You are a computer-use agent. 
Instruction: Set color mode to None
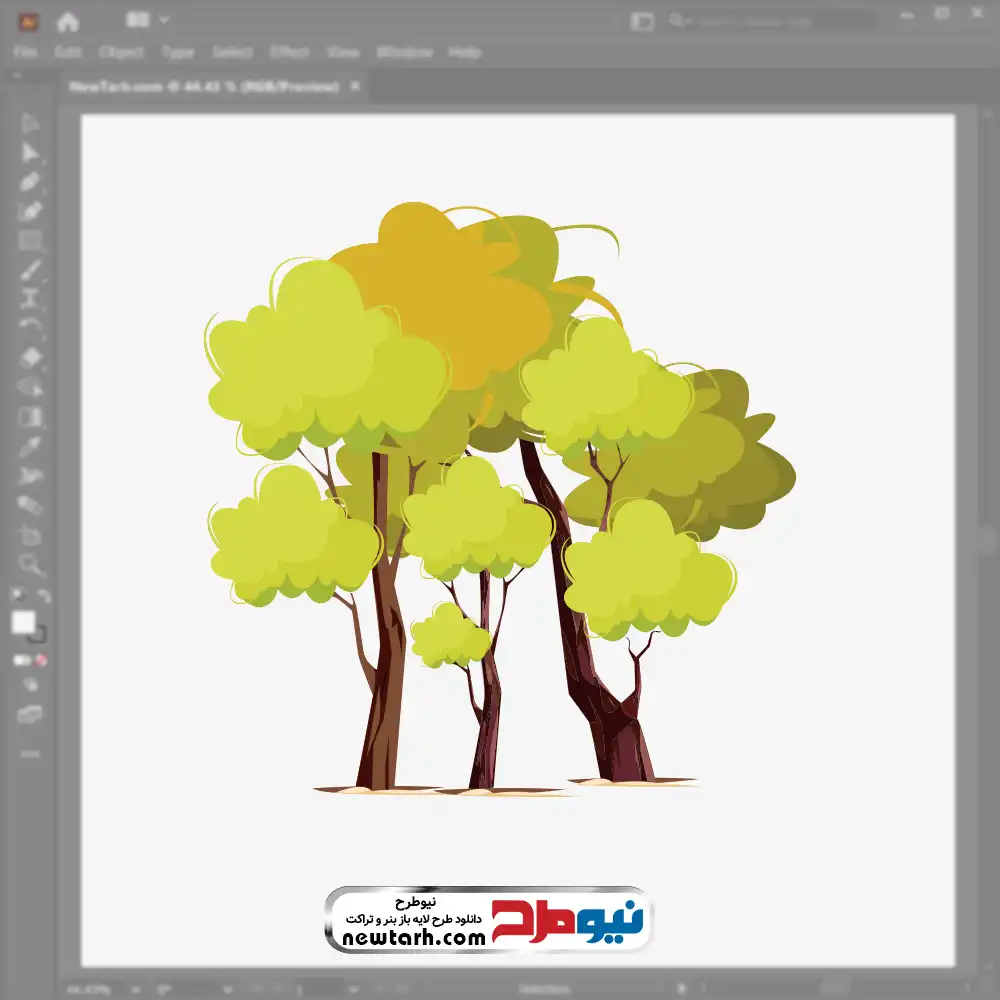point(42,660)
